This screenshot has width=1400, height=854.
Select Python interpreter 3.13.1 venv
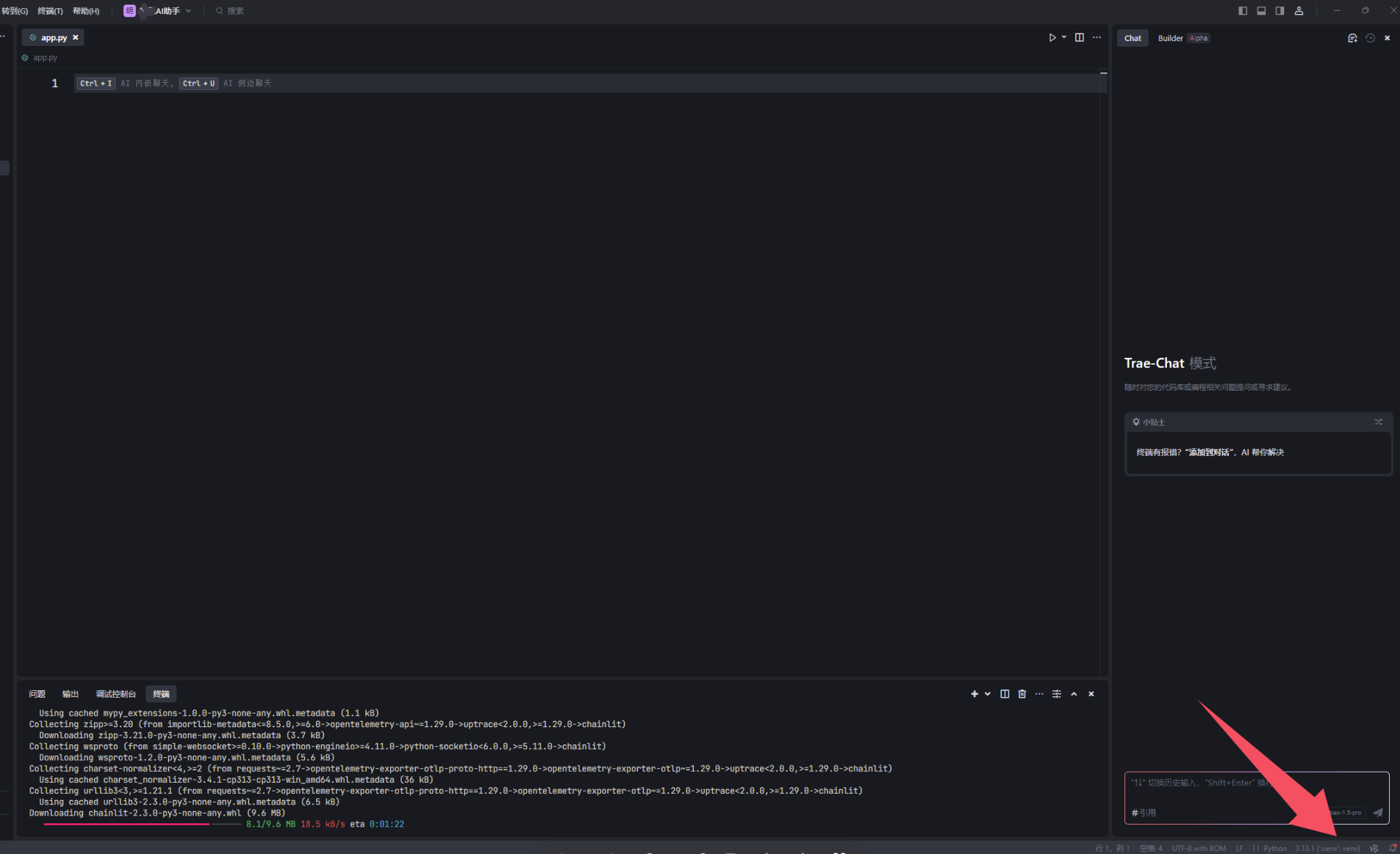coord(1327,849)
